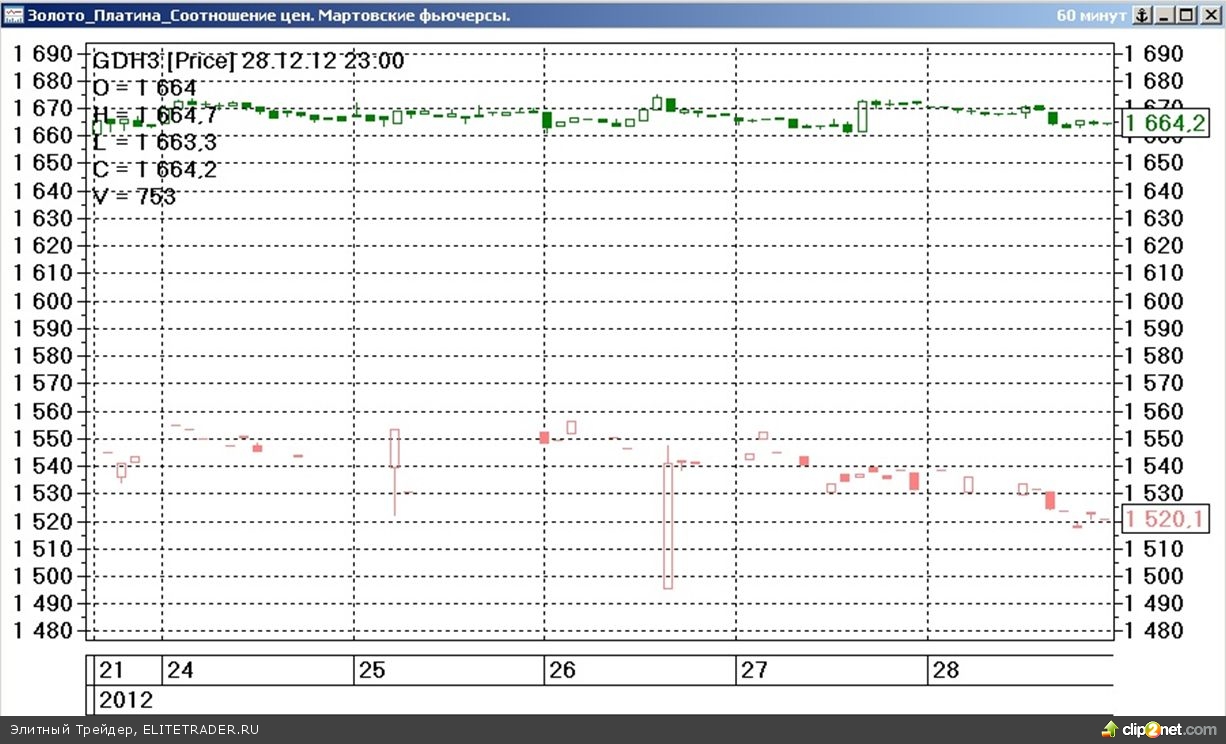Click the anchor dock icon in title bar
The width and height of the screenshot is (1226, 744).
click(x=1141, y=15)
